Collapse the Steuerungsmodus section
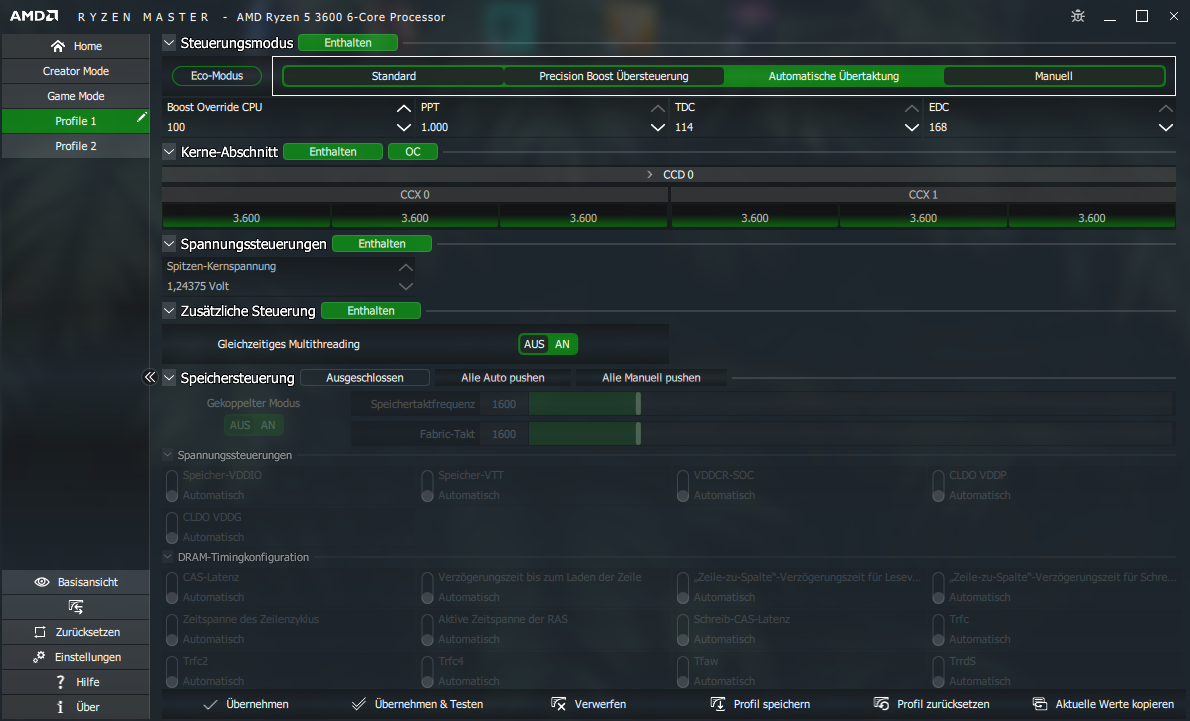This screenshot has height=721, width=1190. (169, 43)
